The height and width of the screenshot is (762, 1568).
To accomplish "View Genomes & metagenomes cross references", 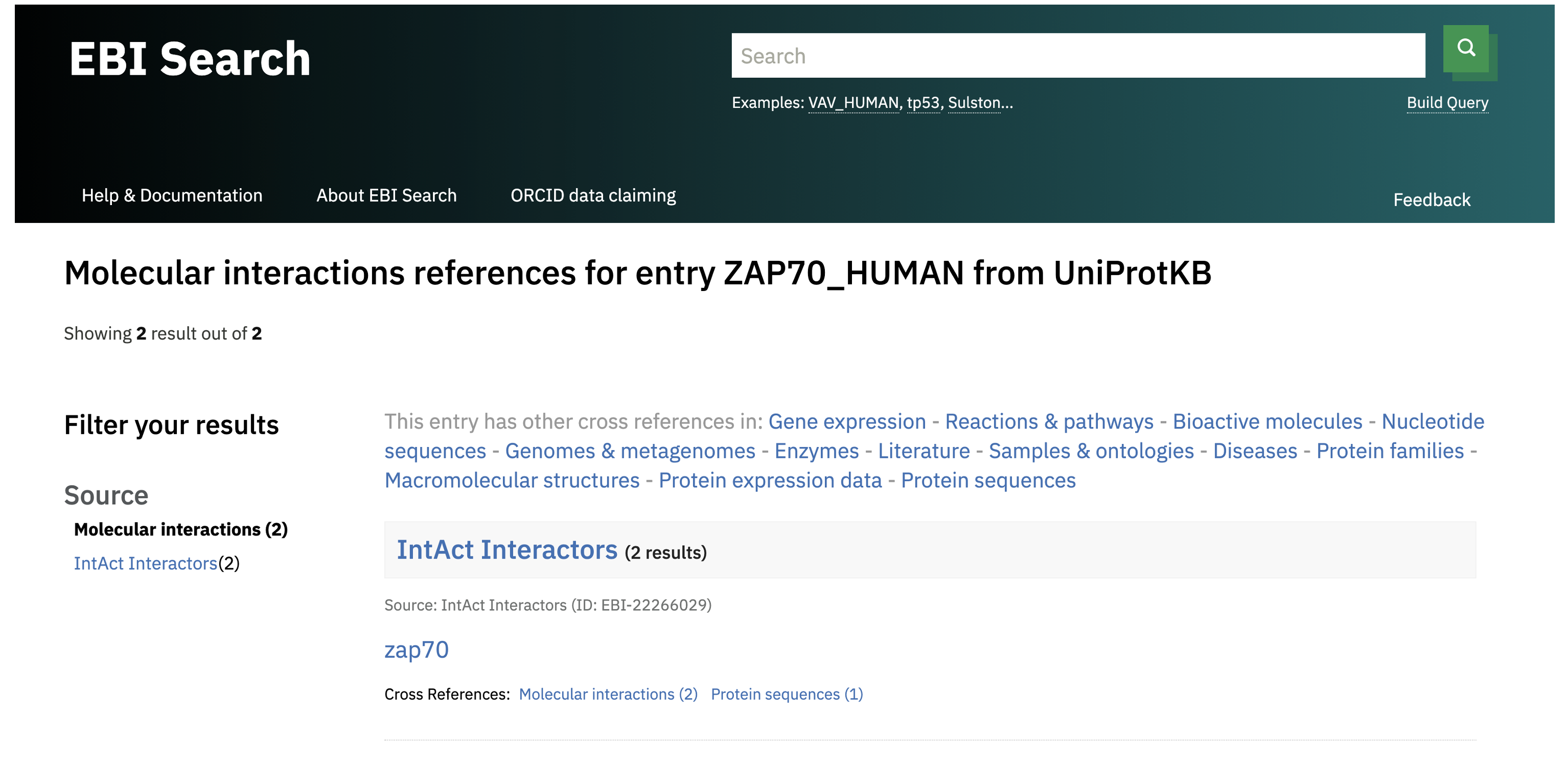I will tap(630, 451).
